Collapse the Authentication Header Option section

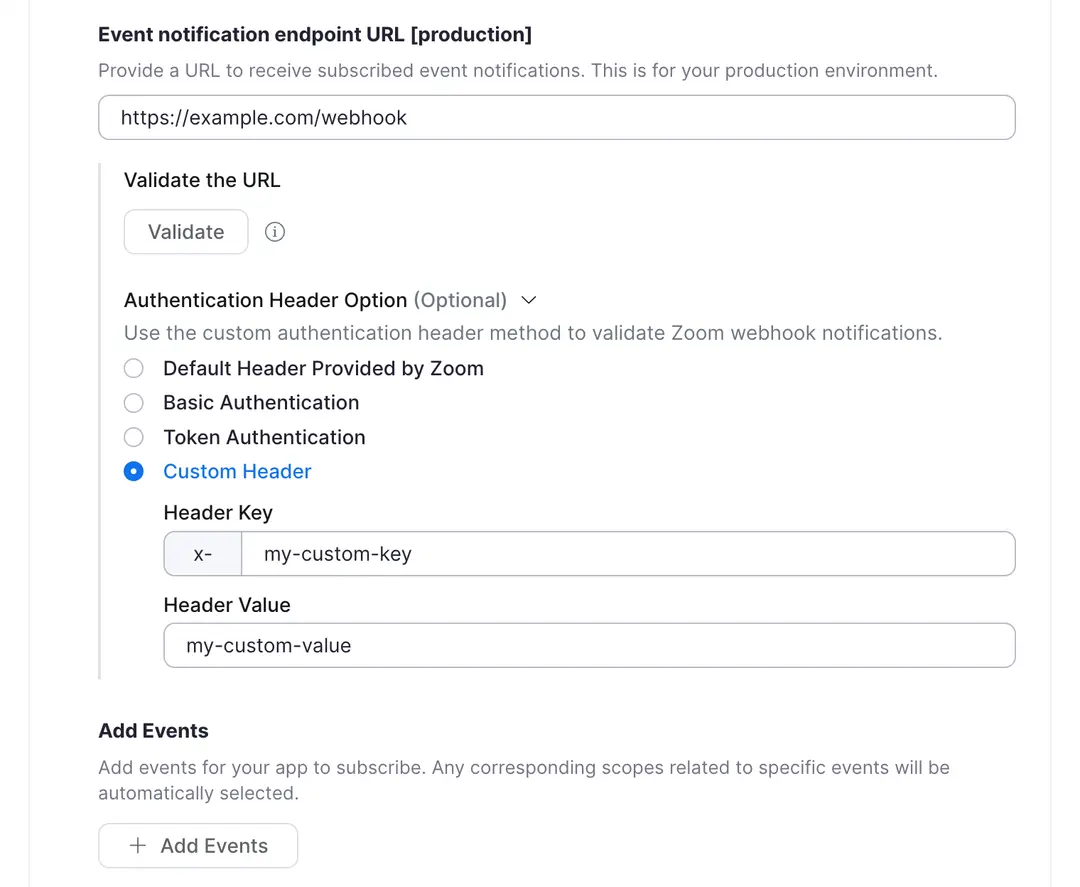(x=529, y=300)
